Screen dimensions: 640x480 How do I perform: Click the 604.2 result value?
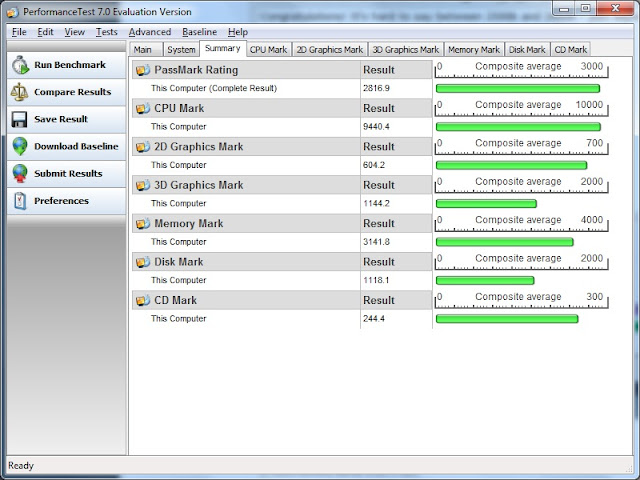(374, 165)
